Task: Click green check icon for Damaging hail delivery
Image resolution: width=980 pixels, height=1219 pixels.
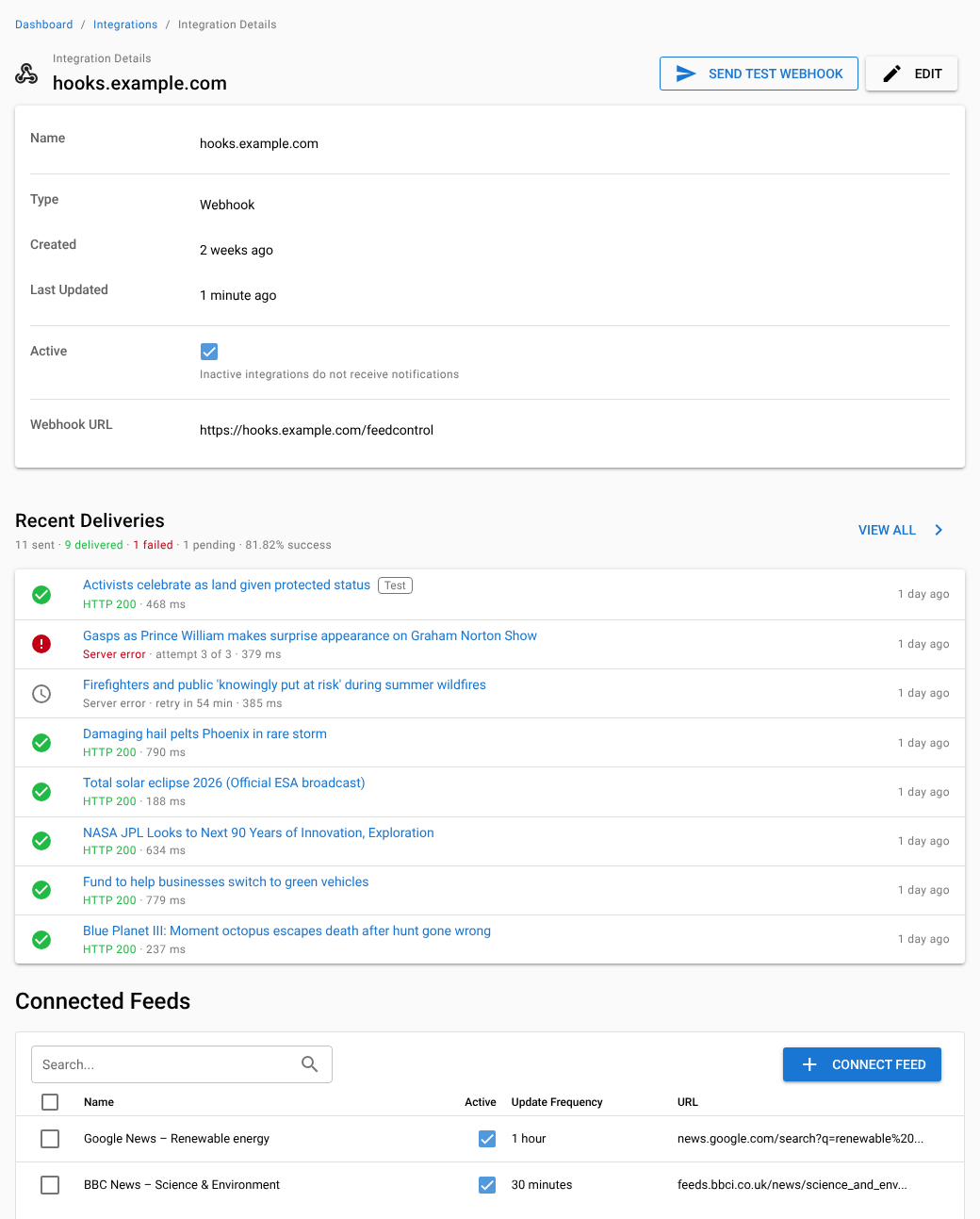Action: click(41, 743)
